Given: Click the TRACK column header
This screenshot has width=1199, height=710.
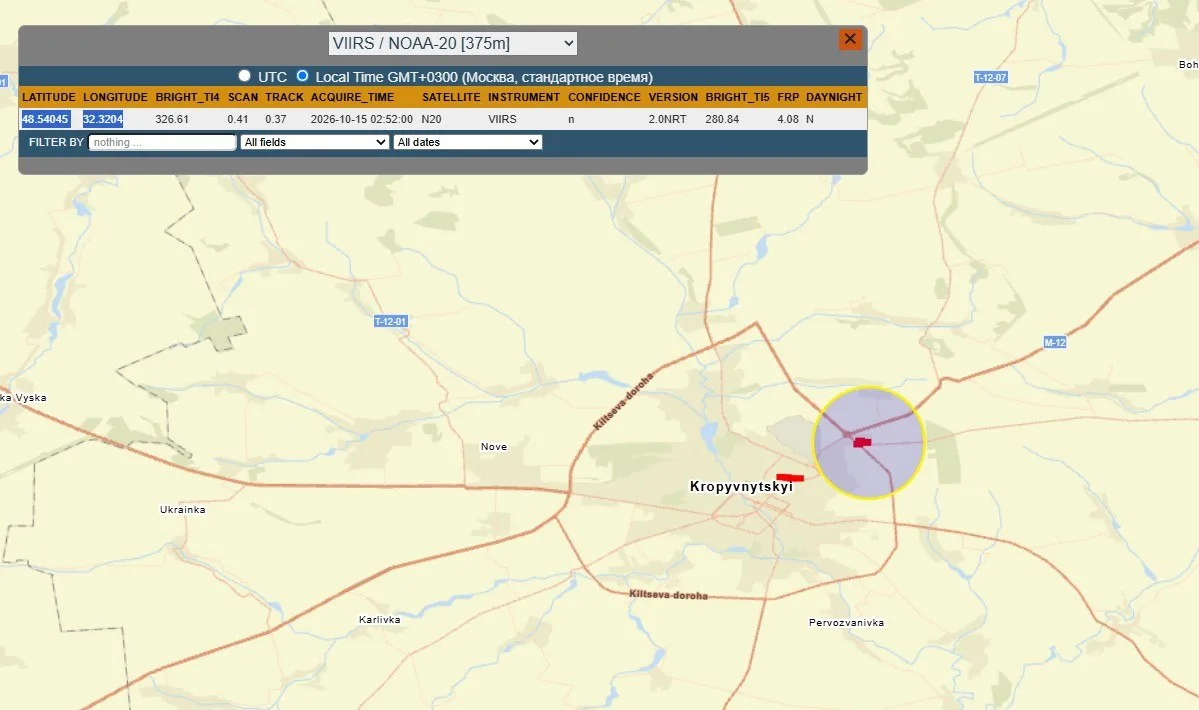Looking at the screenshot, I should point(284,97).
